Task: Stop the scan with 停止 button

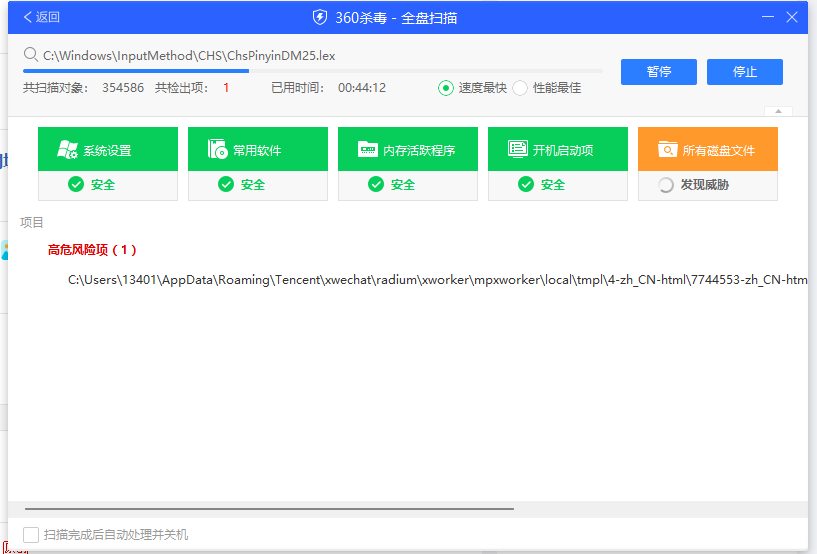Action: pyautogui.click(x=745, y=72)
